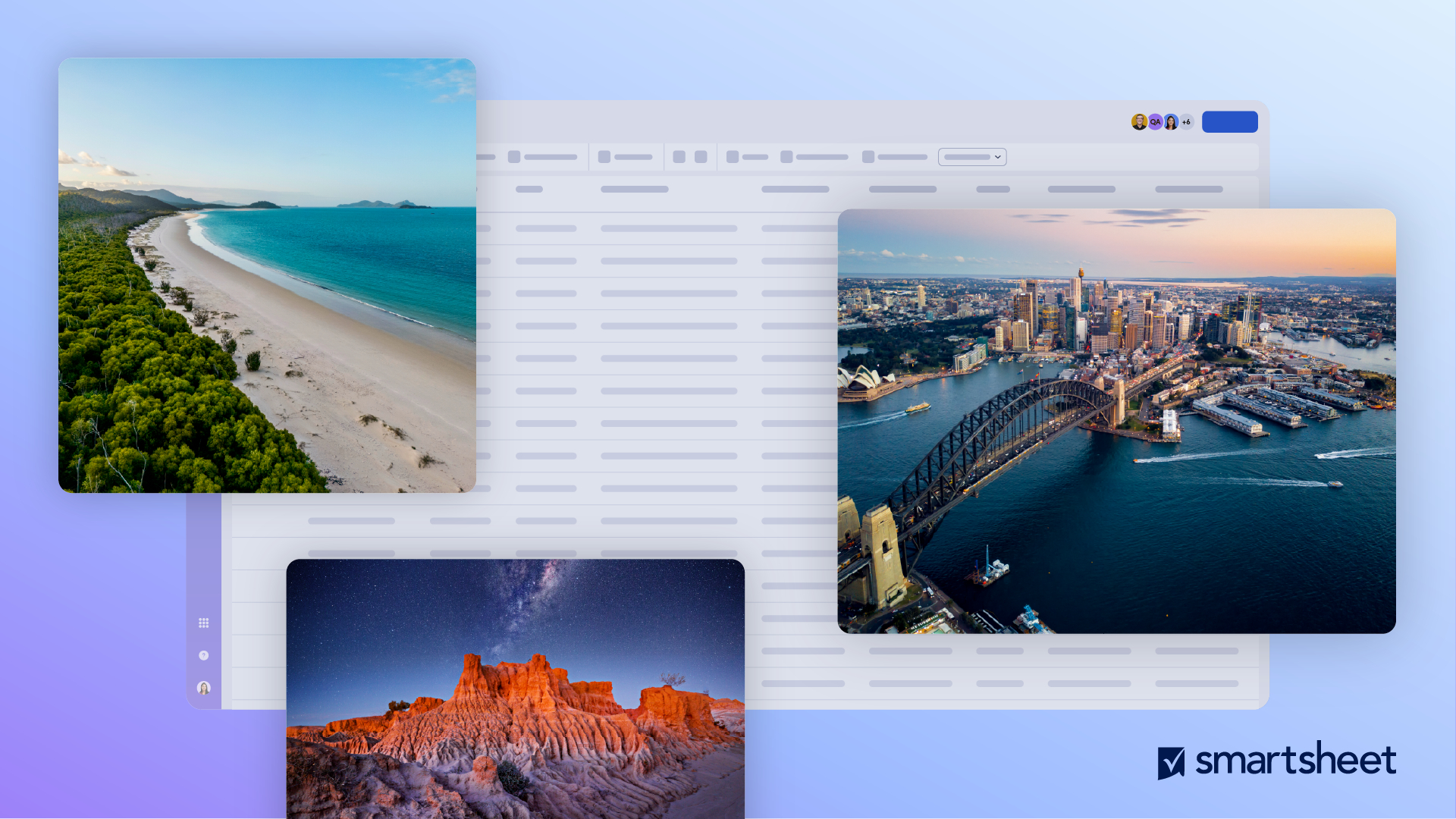Expand the outlined toolbar dropdown chevron
Screen dimensions: 1456x819
[x=998, y=157]
